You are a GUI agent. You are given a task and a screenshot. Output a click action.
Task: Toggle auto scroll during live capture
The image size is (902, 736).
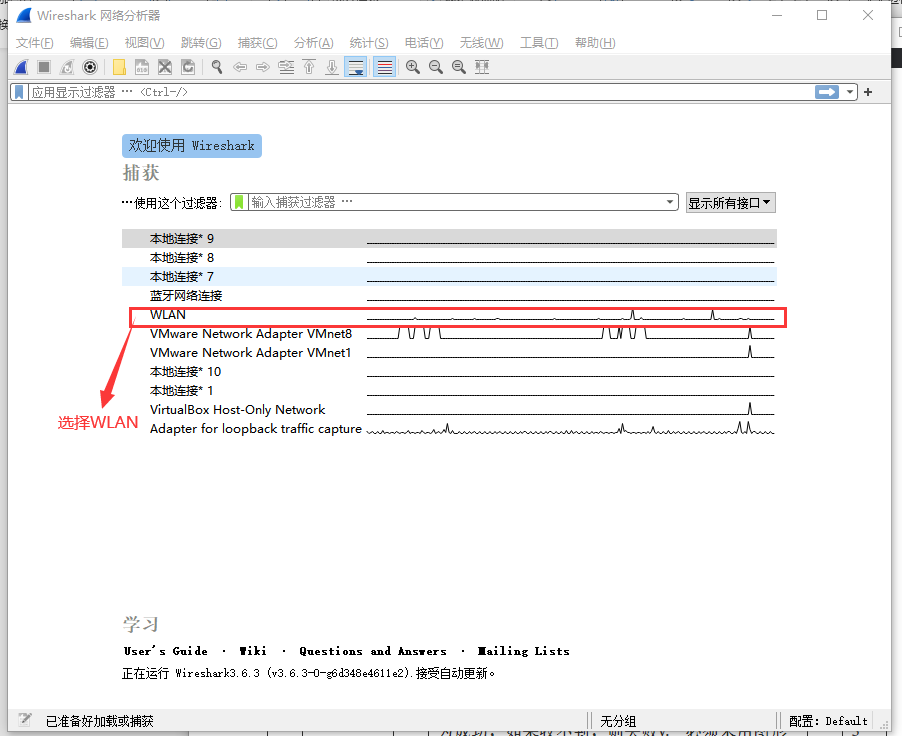pyautogui.click(x=356, y=67)
